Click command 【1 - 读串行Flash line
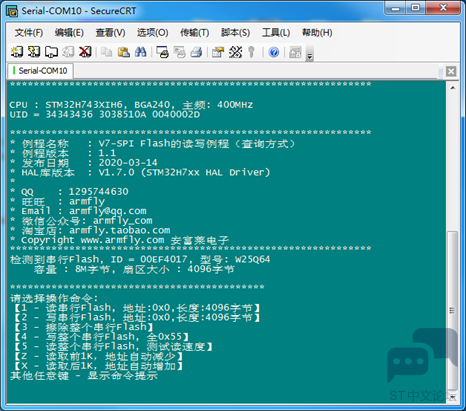 [x=136, y=308]
